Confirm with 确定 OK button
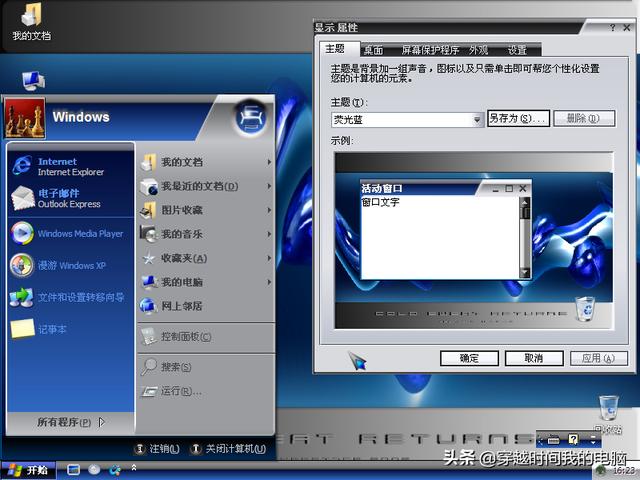The image size is (640, 480). (x=469, y=358)
